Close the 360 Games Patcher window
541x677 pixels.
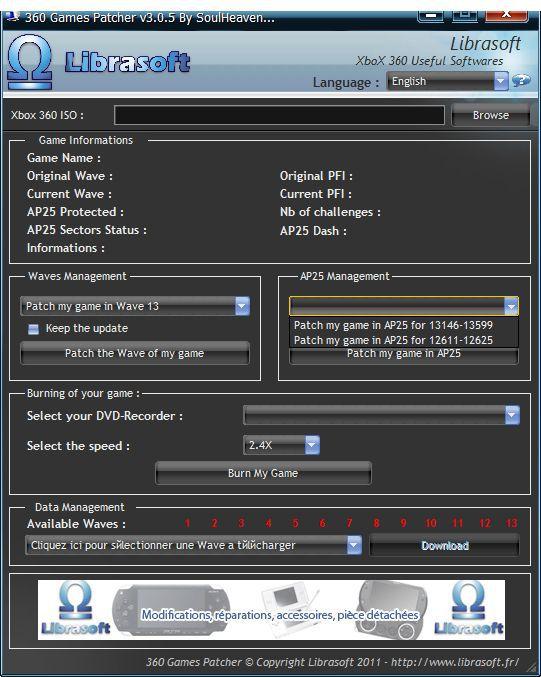click(x=507, y=16)
